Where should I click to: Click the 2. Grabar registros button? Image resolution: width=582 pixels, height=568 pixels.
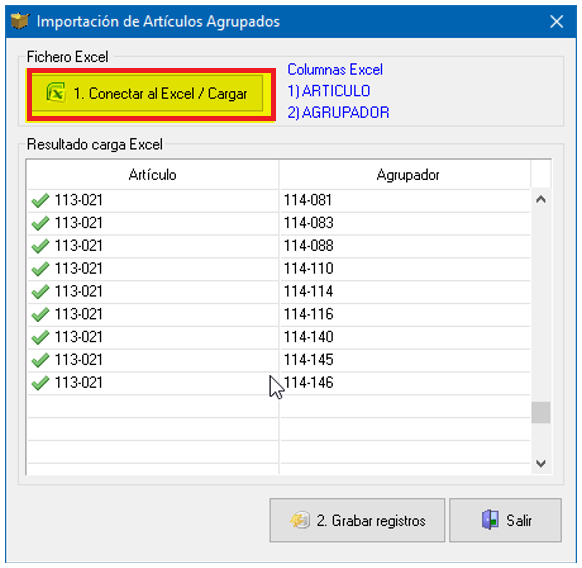357,520
